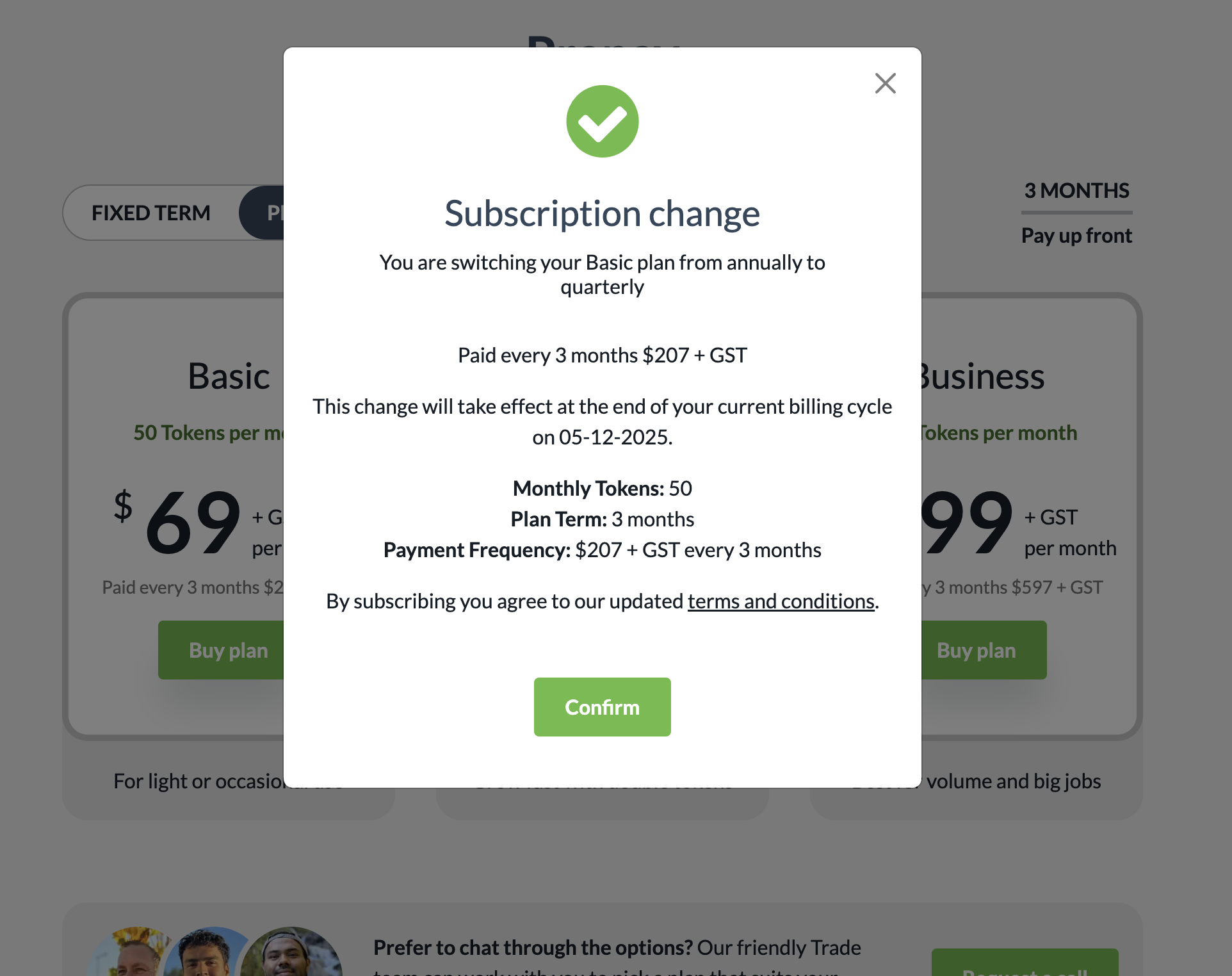Viewport: 1232px width, 976px height.
Task: Click Buy plan under the Basic plan
Action: pyautogui.click(x=222, y=650)
